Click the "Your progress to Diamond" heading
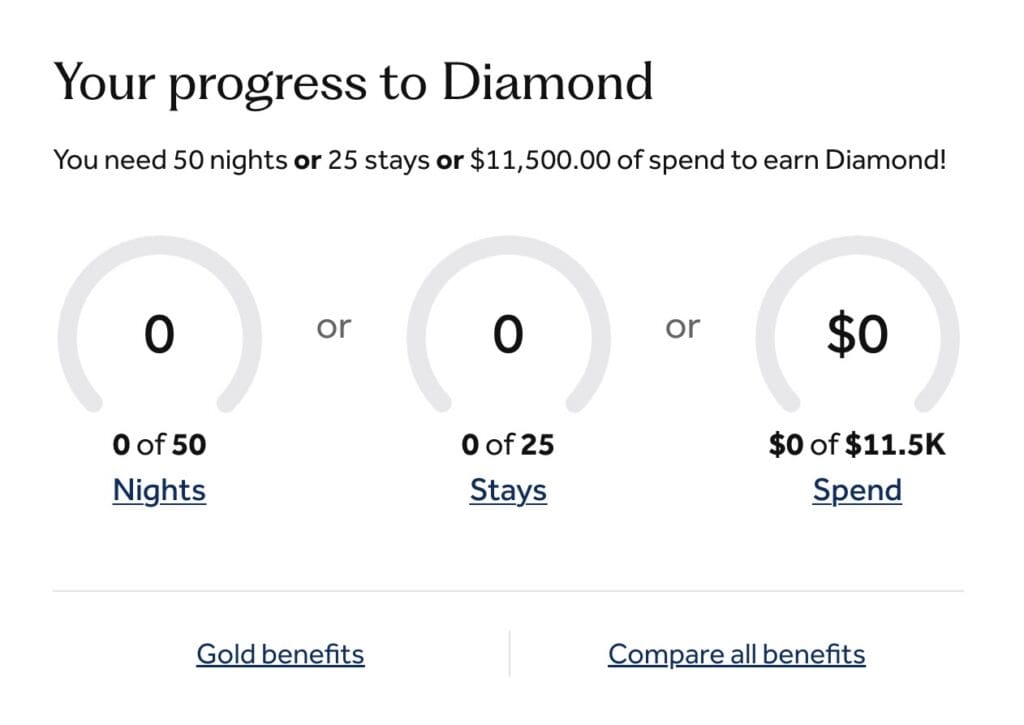Viewport: 1024px width, 725px height. [352, 83]
